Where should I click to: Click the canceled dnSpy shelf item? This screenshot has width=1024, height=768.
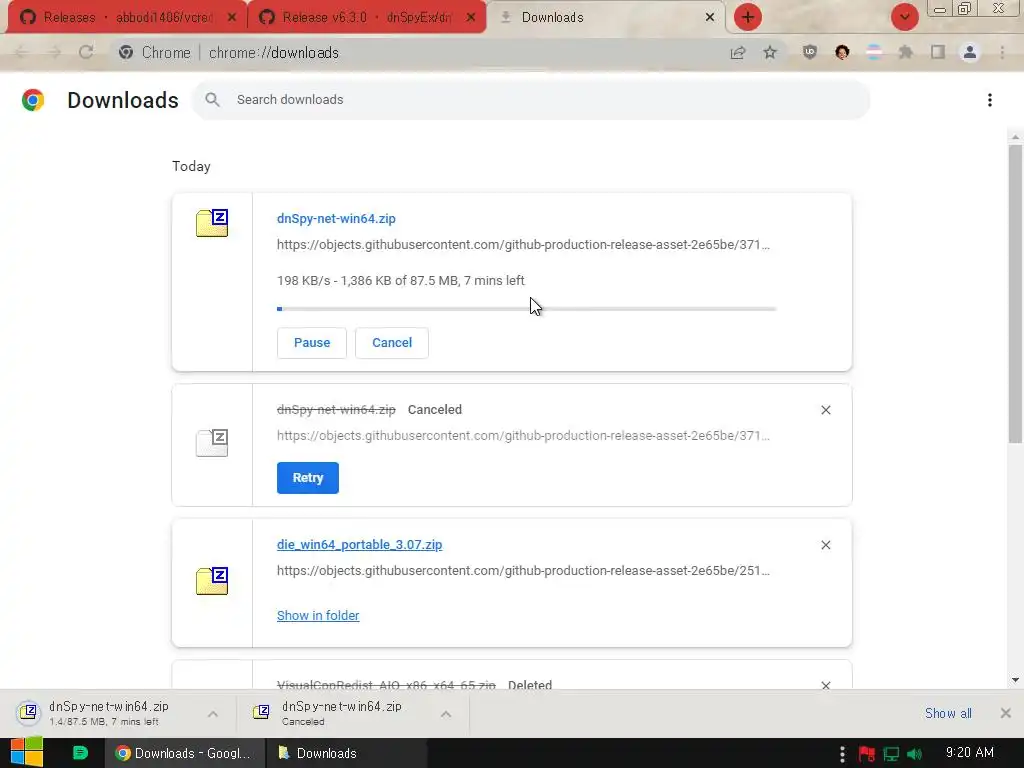pos(340,714)
